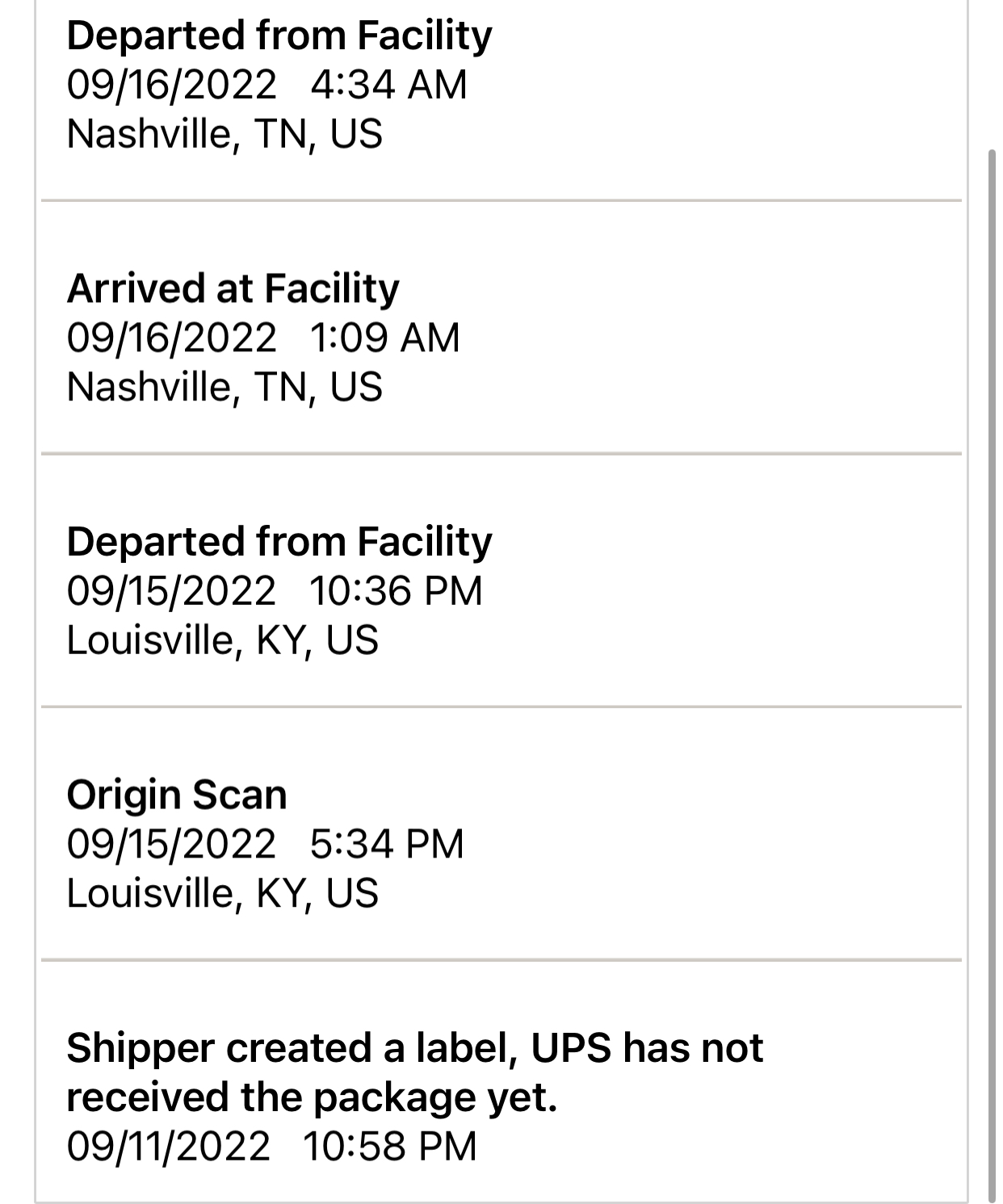The image size is (1003, 1204).
Task: Click the 09/11/2022 date
Action: tap(168, 1147)
